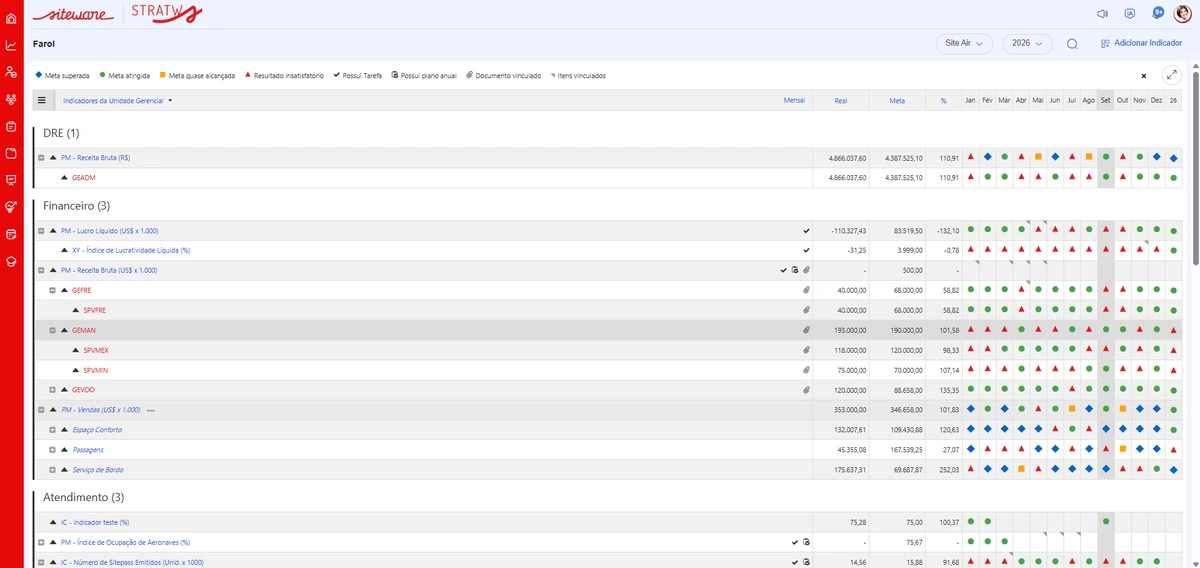Close the legend bar with the x

point(1144,76)
